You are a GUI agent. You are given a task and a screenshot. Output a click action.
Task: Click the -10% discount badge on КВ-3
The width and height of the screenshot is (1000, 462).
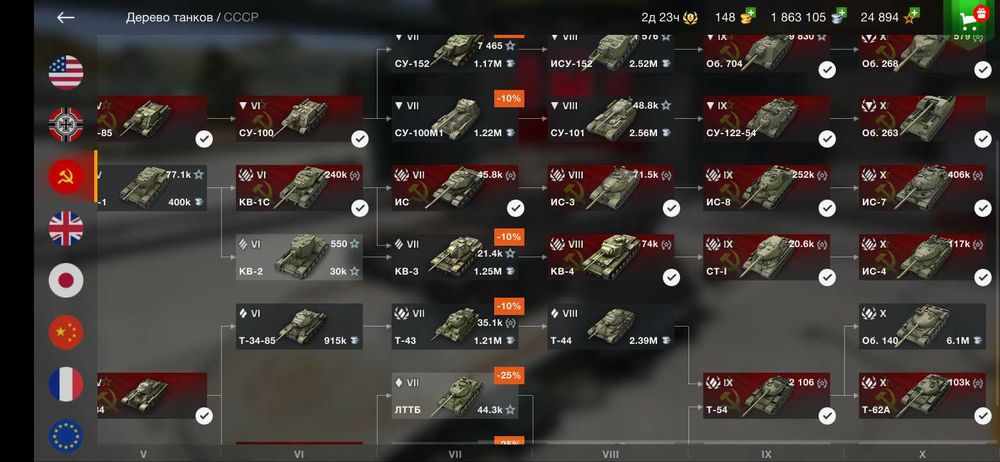pos(509,237)
